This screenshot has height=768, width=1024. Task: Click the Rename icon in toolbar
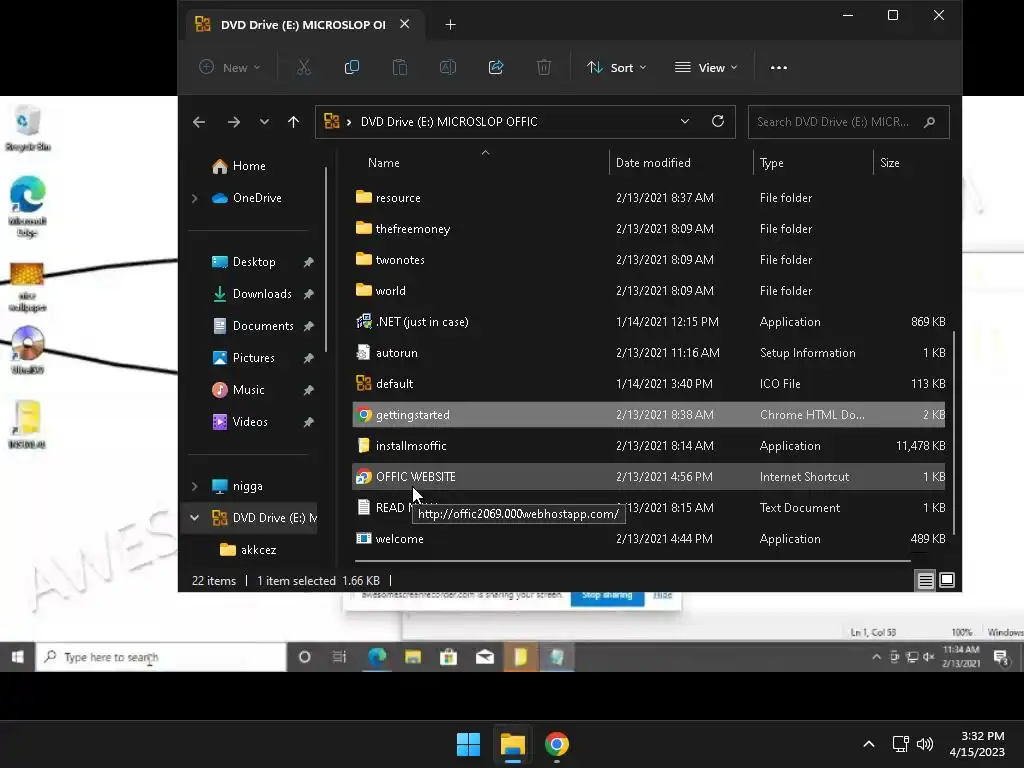click(447, 67)
